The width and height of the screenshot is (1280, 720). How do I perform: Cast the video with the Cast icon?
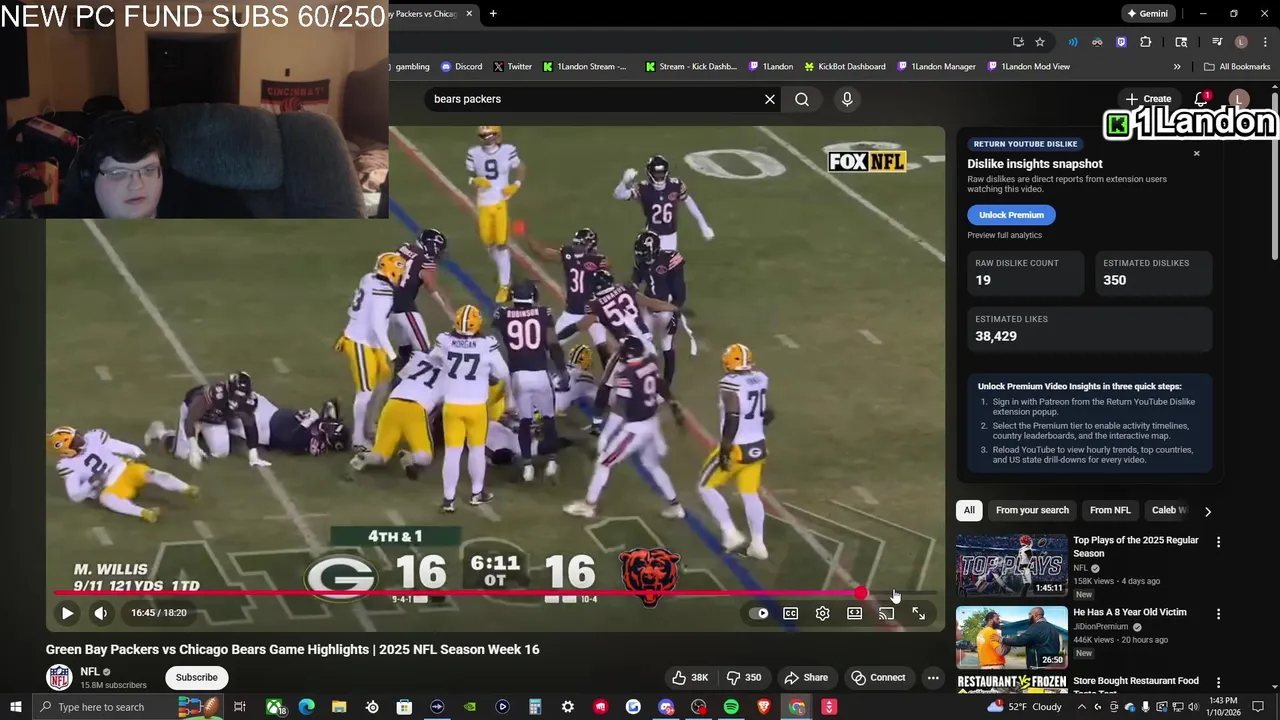887,613
